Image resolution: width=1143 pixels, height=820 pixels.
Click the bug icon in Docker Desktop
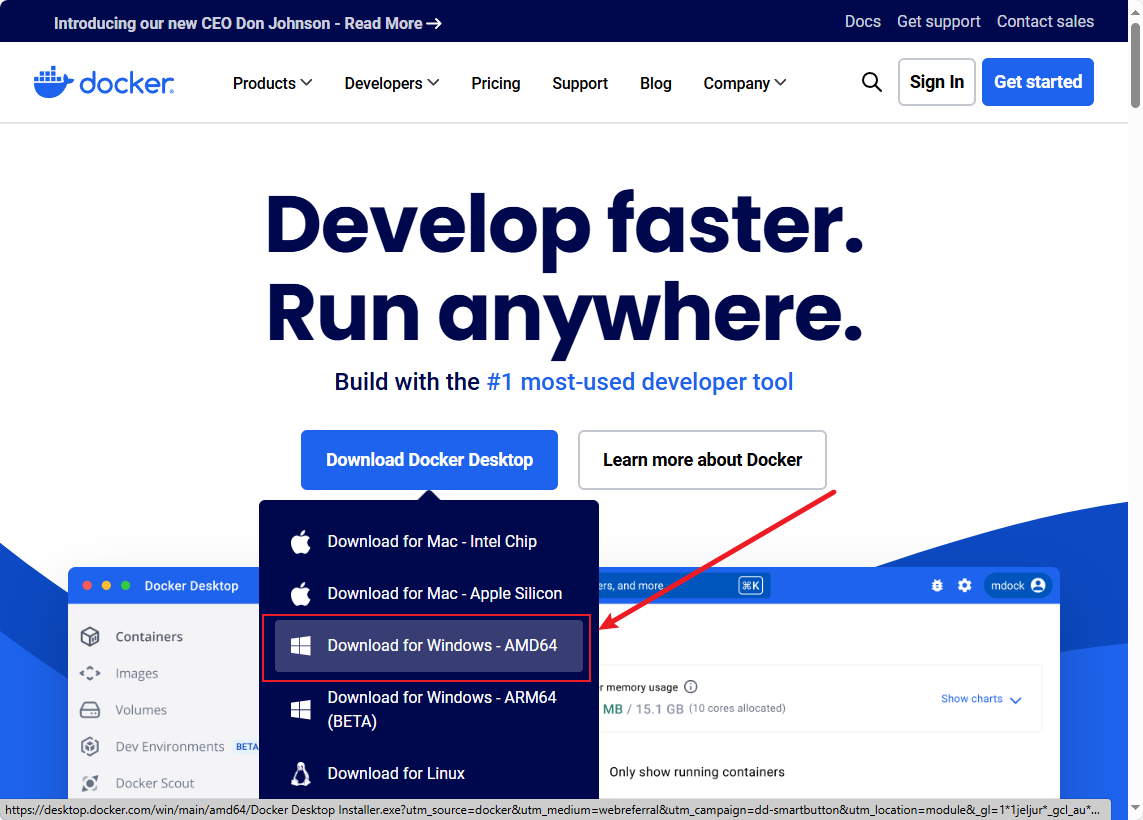(x=937, y=585)
